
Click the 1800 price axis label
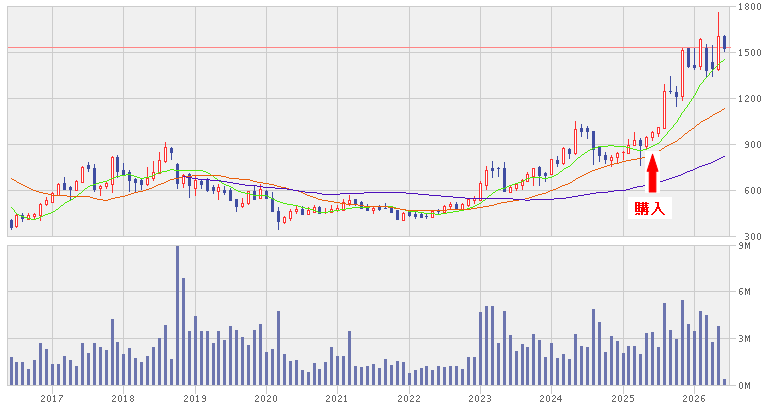(x=749, y=7)
